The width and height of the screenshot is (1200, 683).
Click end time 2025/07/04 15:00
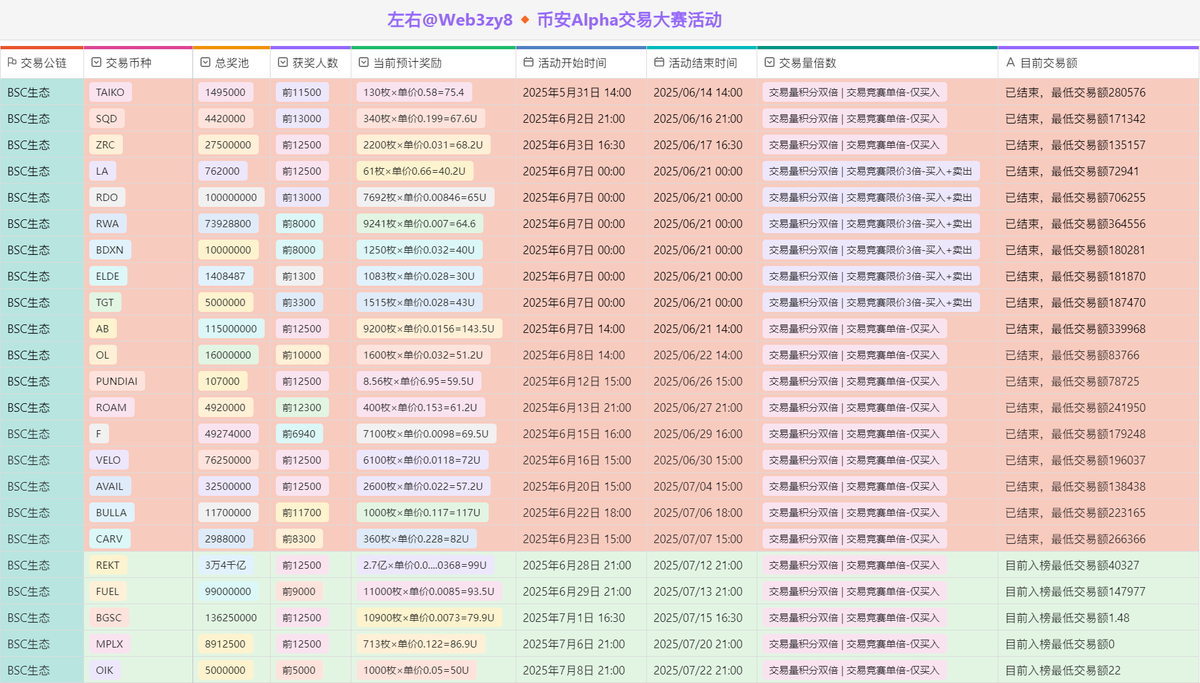coord(698,486)
